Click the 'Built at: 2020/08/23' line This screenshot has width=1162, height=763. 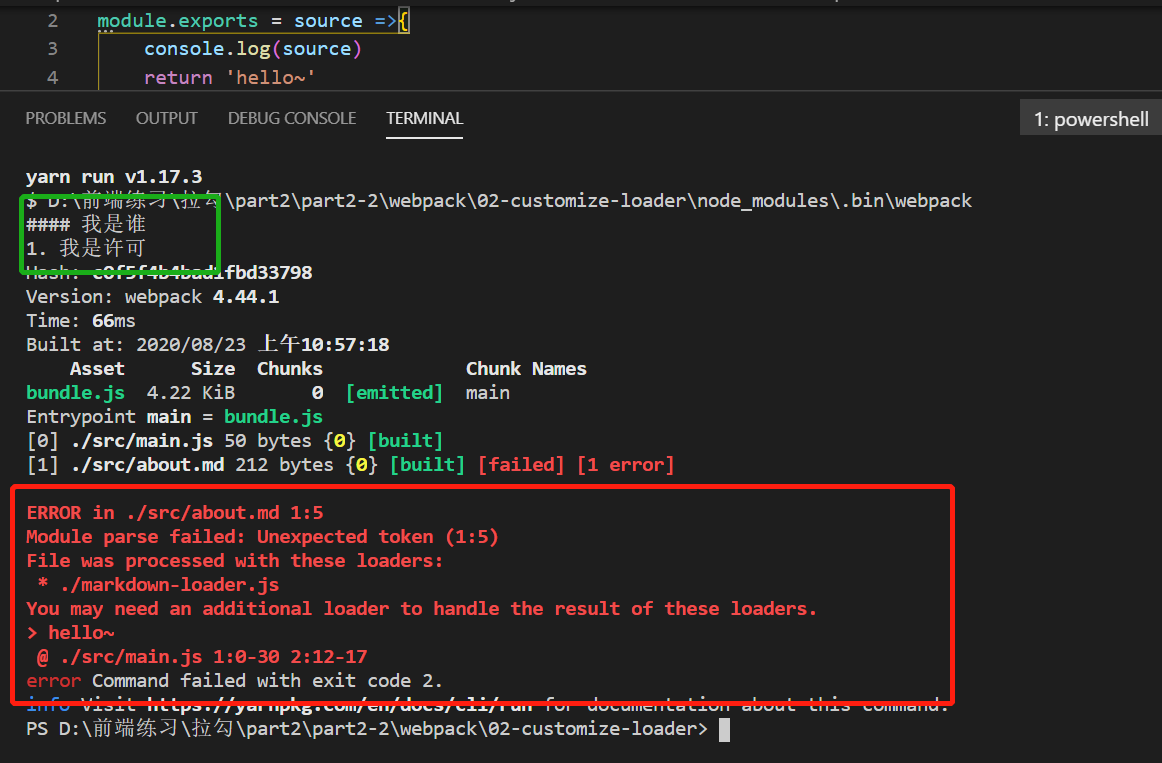click(x=208, y=344)
